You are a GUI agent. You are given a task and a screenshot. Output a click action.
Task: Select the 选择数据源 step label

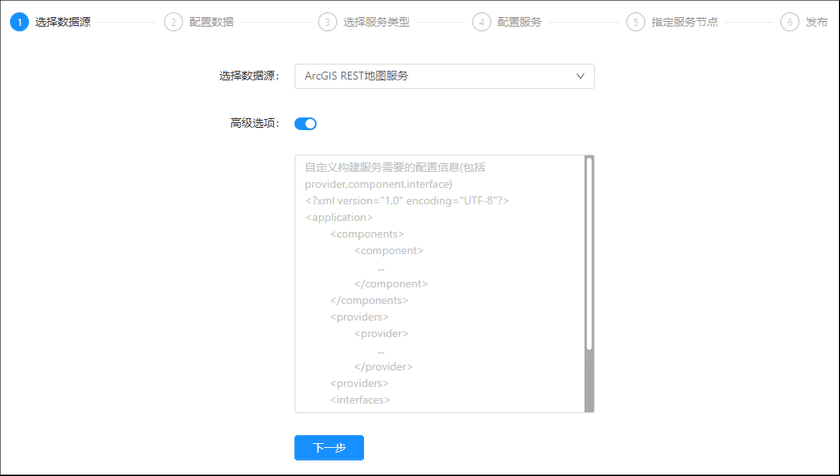point(63,22)
